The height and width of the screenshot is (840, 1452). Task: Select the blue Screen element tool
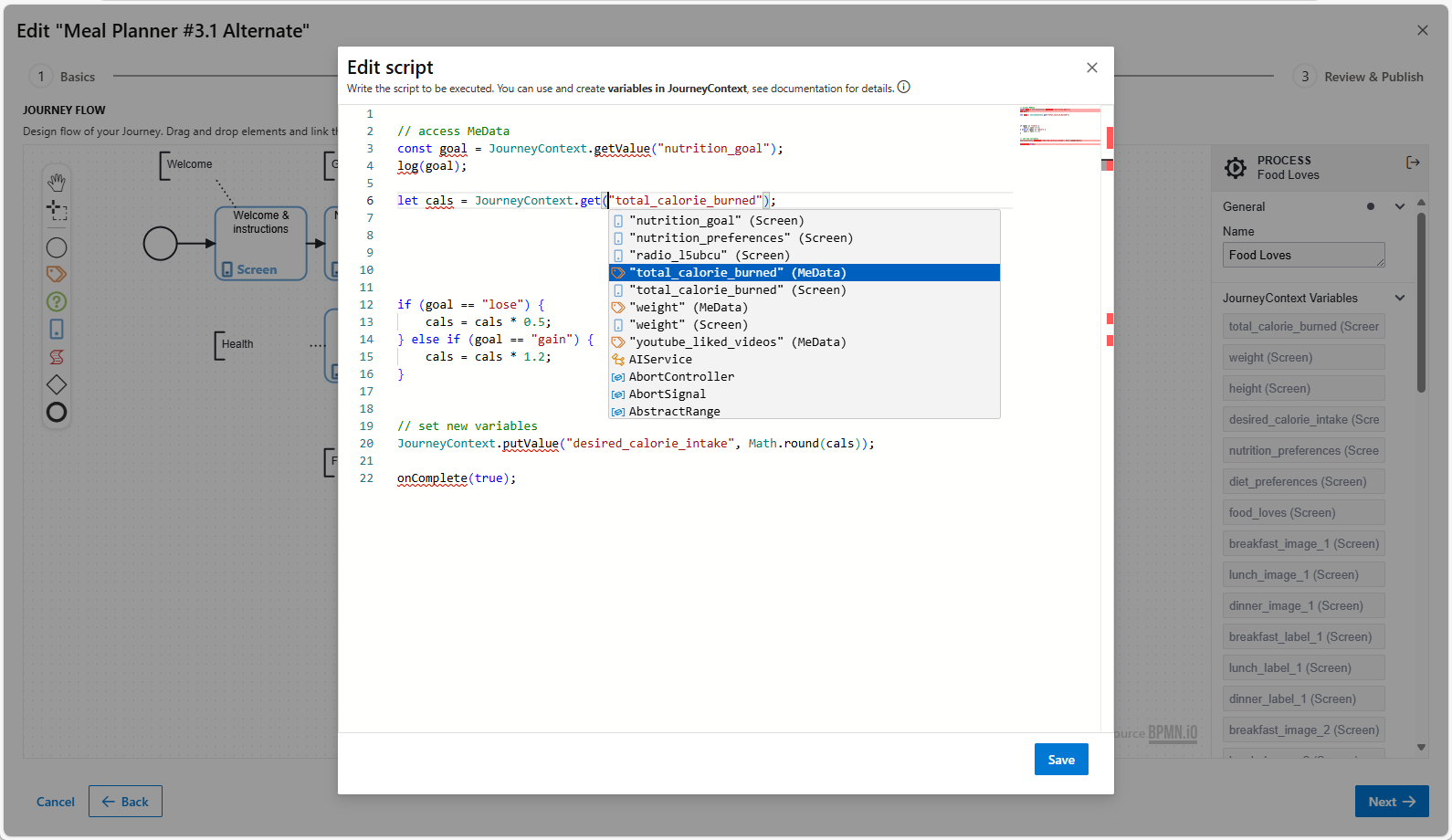[x=57, y=329]
